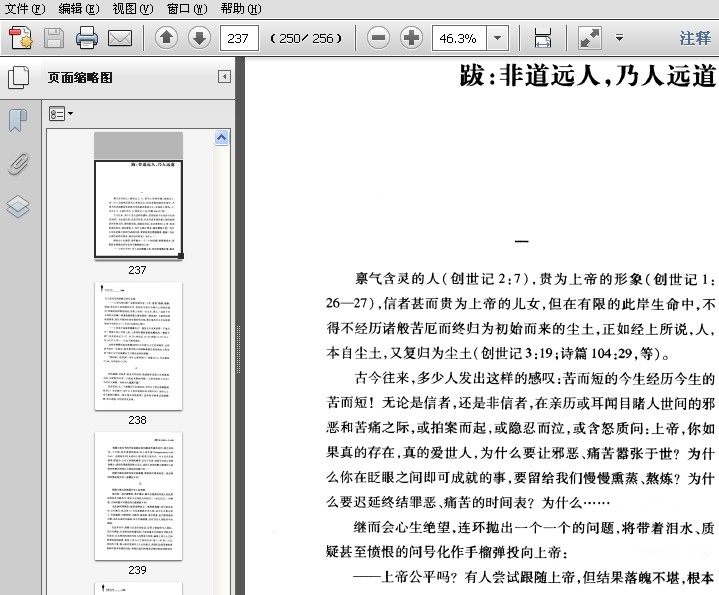Click the page thumbnails panel icon
The width and height of the screenshot is (719, 595).
[x=18, y=77]
